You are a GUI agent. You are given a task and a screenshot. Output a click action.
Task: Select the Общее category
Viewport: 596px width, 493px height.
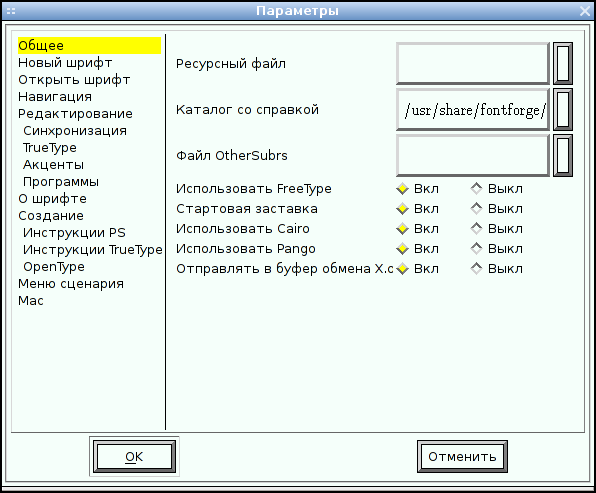coord(89,46)
